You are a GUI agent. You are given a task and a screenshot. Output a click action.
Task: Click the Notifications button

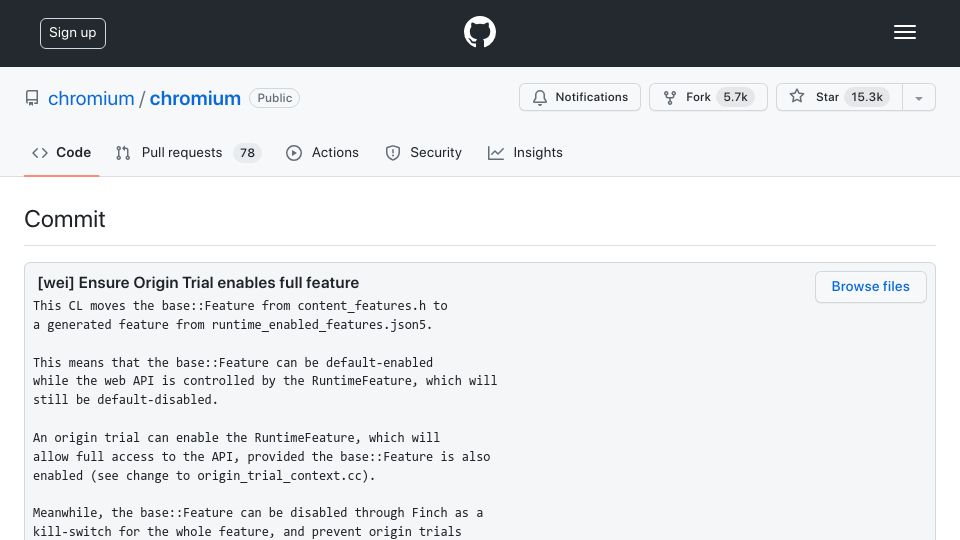(x=580, y=97)
